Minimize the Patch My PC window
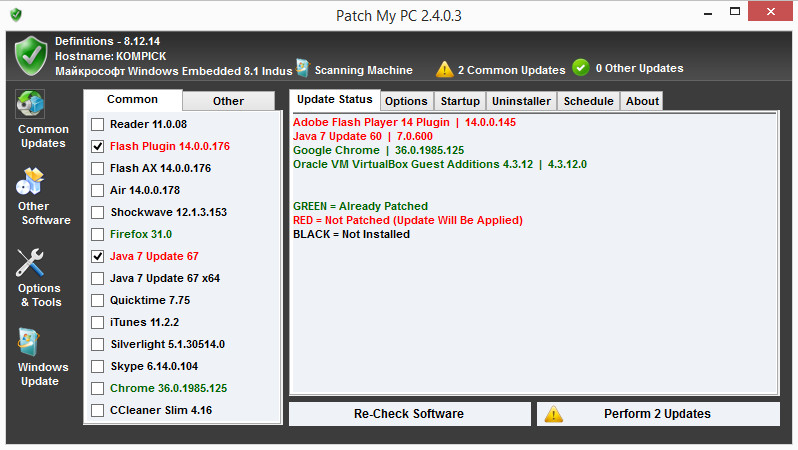Image resolution: width=798 pixels, height=450 pixels. point(707,13)
